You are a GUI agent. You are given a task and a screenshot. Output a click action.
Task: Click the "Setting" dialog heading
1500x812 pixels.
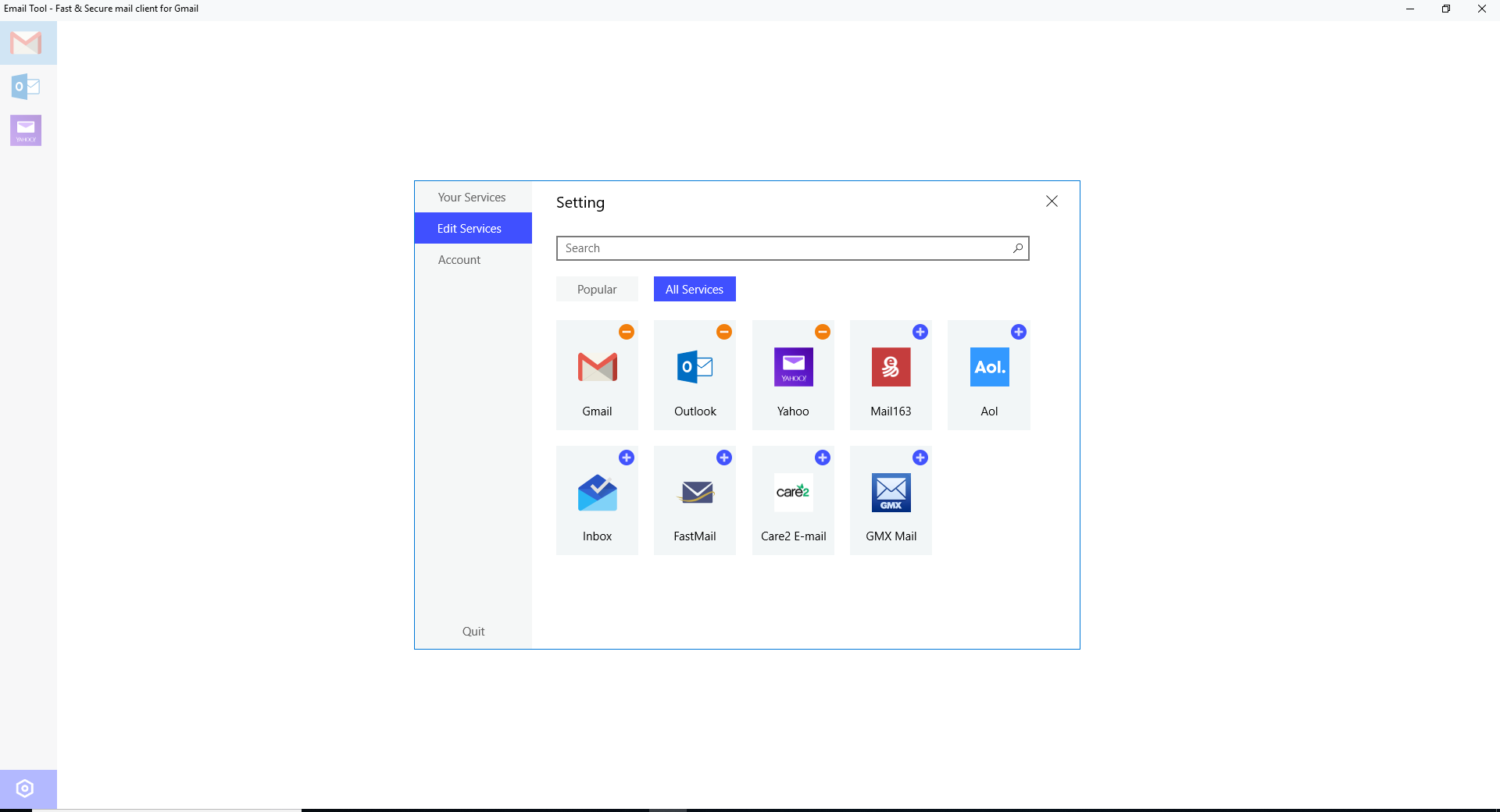pyautogui.click(x=580, y=203)
